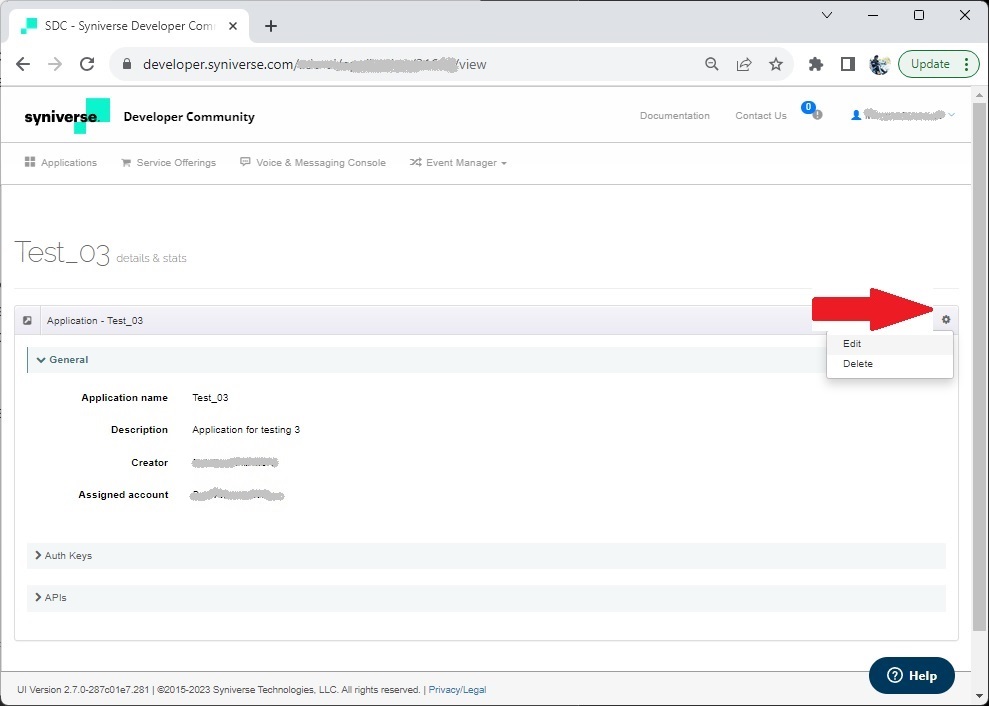Select Edit from the gear menu
Viewport: 989px width, 706px height.
coord(852,344)
